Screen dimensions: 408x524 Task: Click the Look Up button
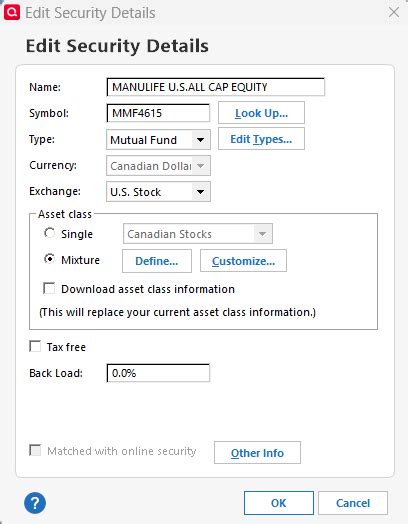coord(261,113)
